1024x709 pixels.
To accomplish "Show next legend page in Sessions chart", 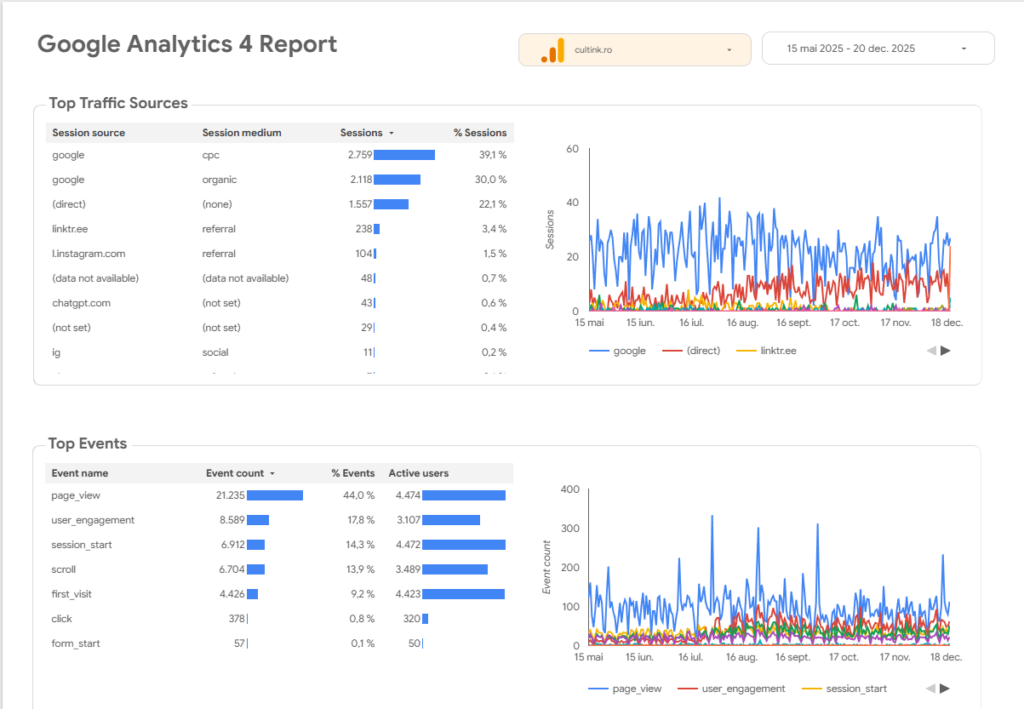I will click(x=945, y=350).
